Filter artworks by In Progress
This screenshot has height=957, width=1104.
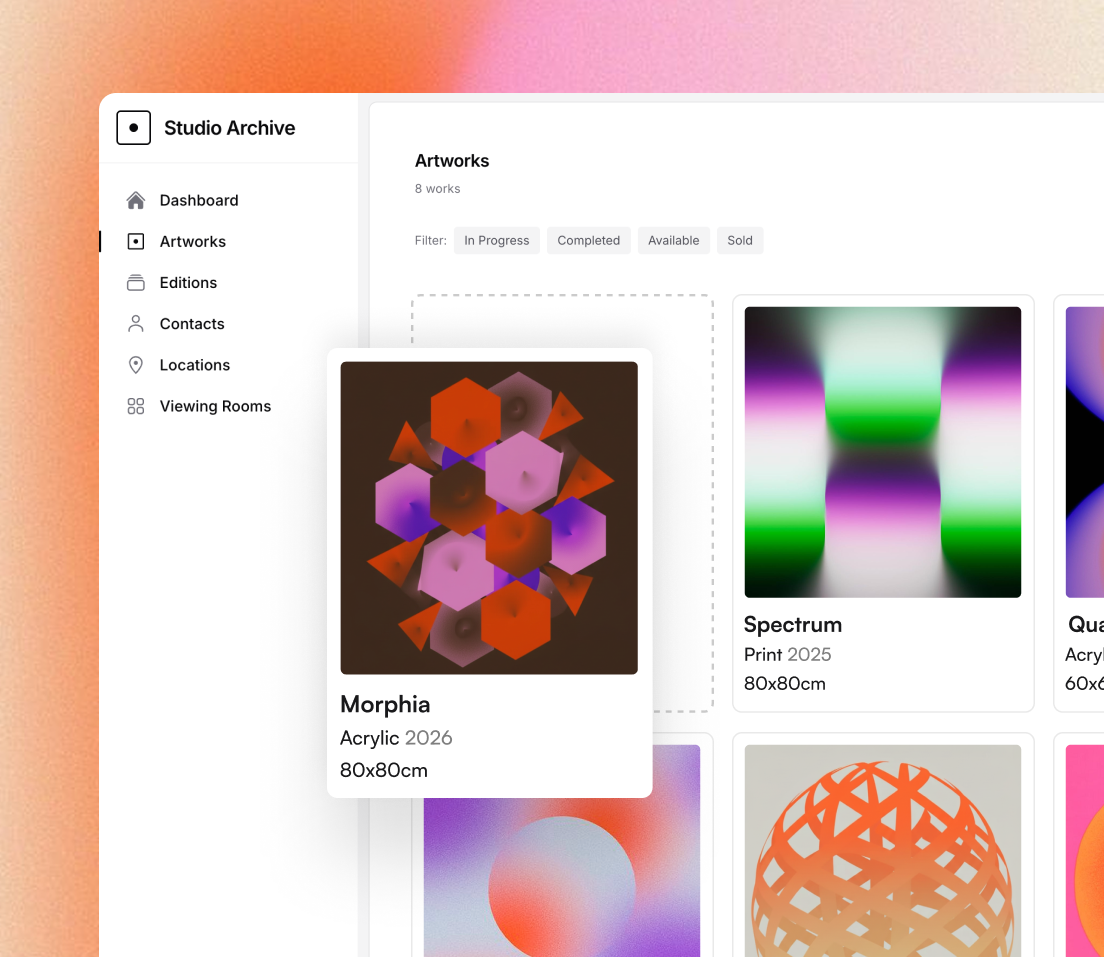[x=496, y=240]
